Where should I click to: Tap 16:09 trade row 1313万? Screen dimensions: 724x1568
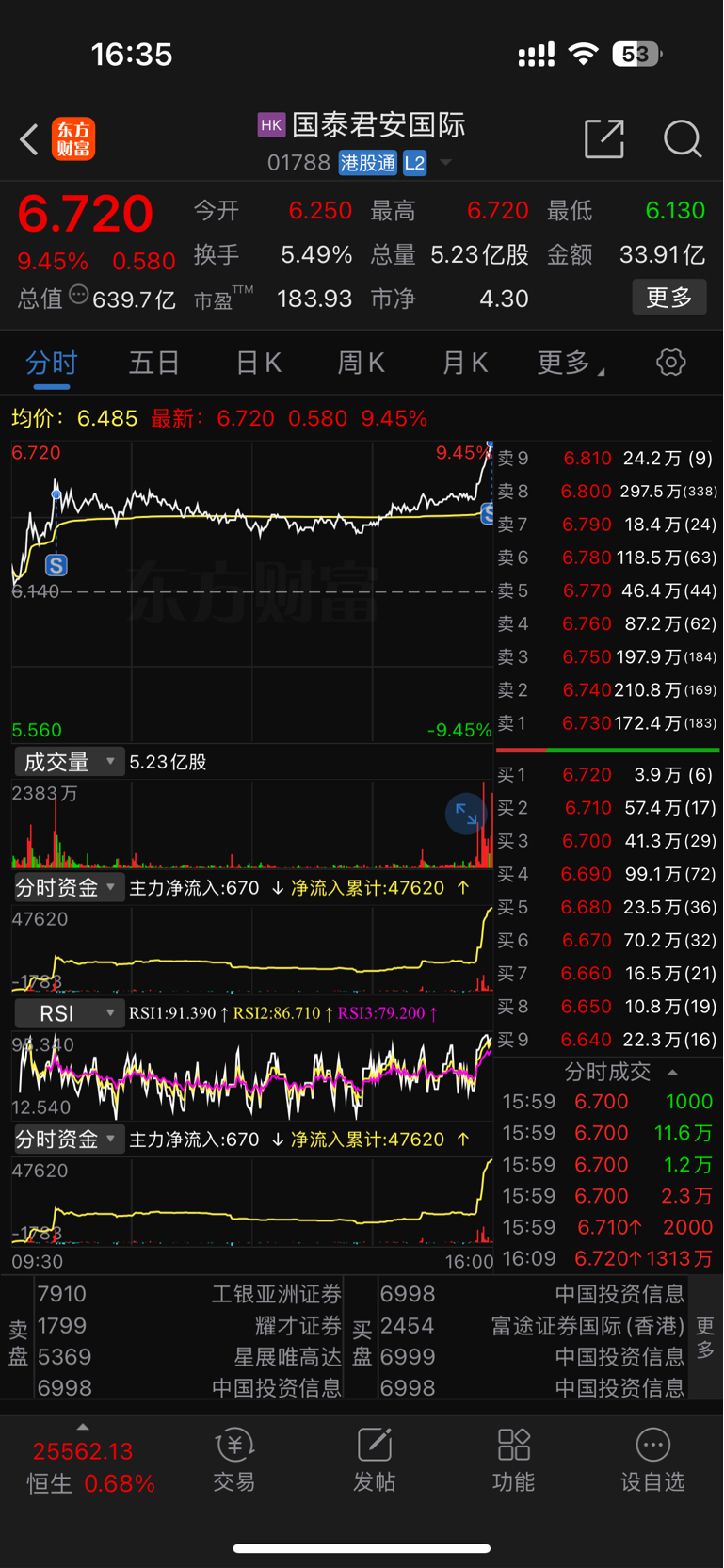click(607, 1258)
